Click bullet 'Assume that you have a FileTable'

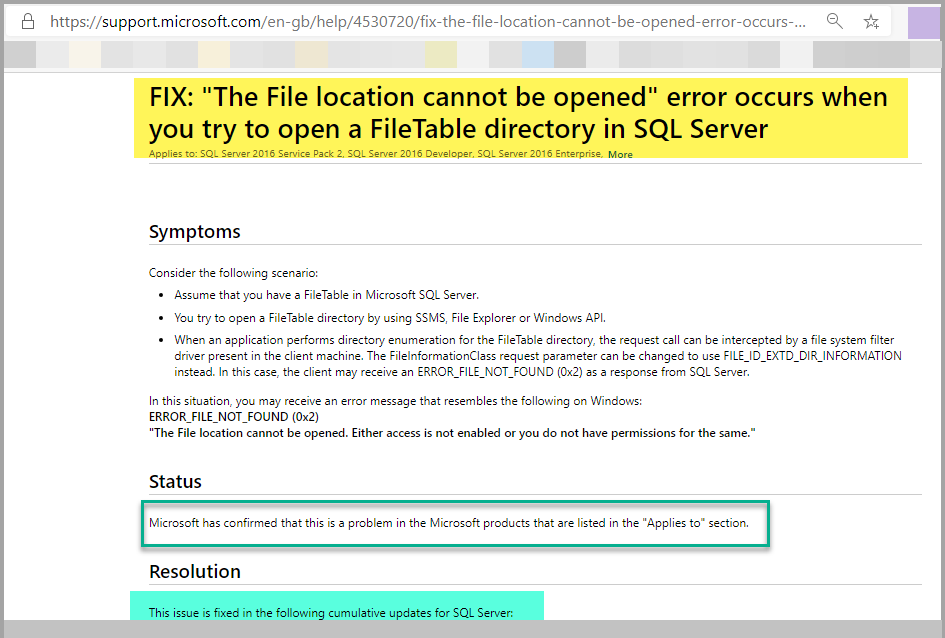point(327,295)
